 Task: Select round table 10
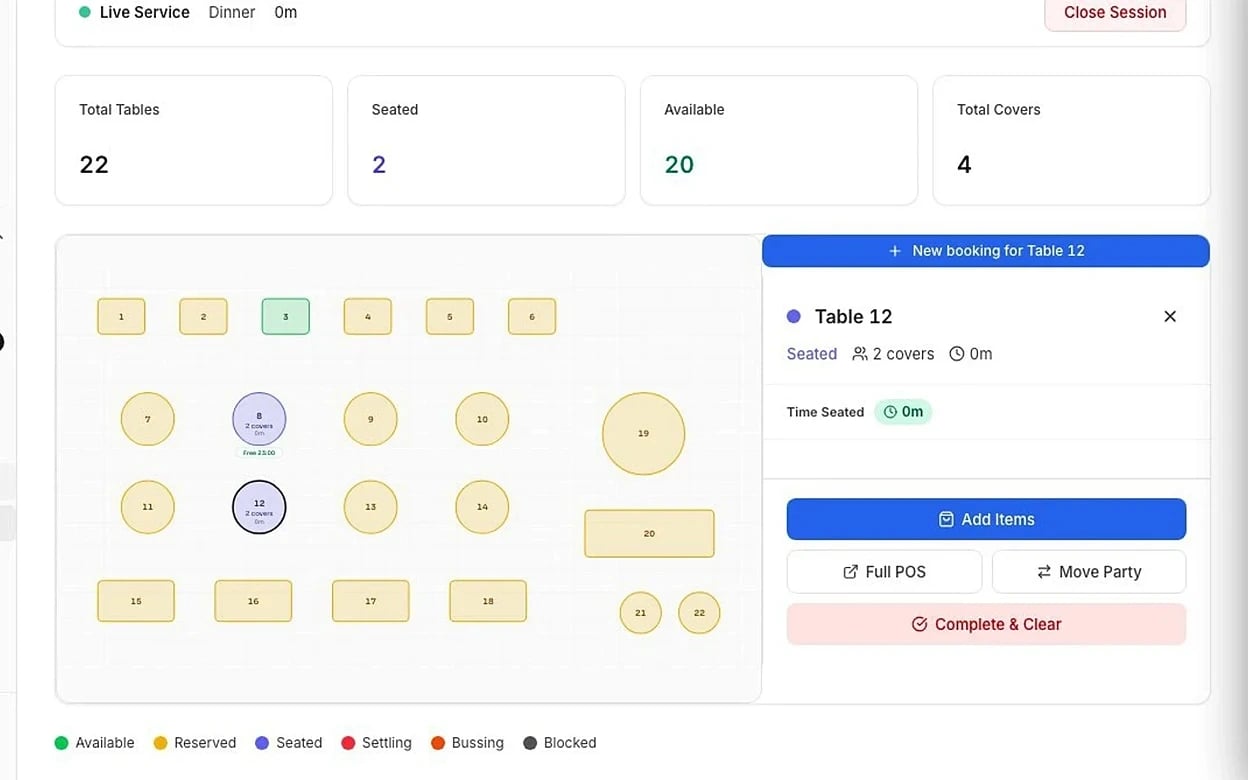[482, 419]
